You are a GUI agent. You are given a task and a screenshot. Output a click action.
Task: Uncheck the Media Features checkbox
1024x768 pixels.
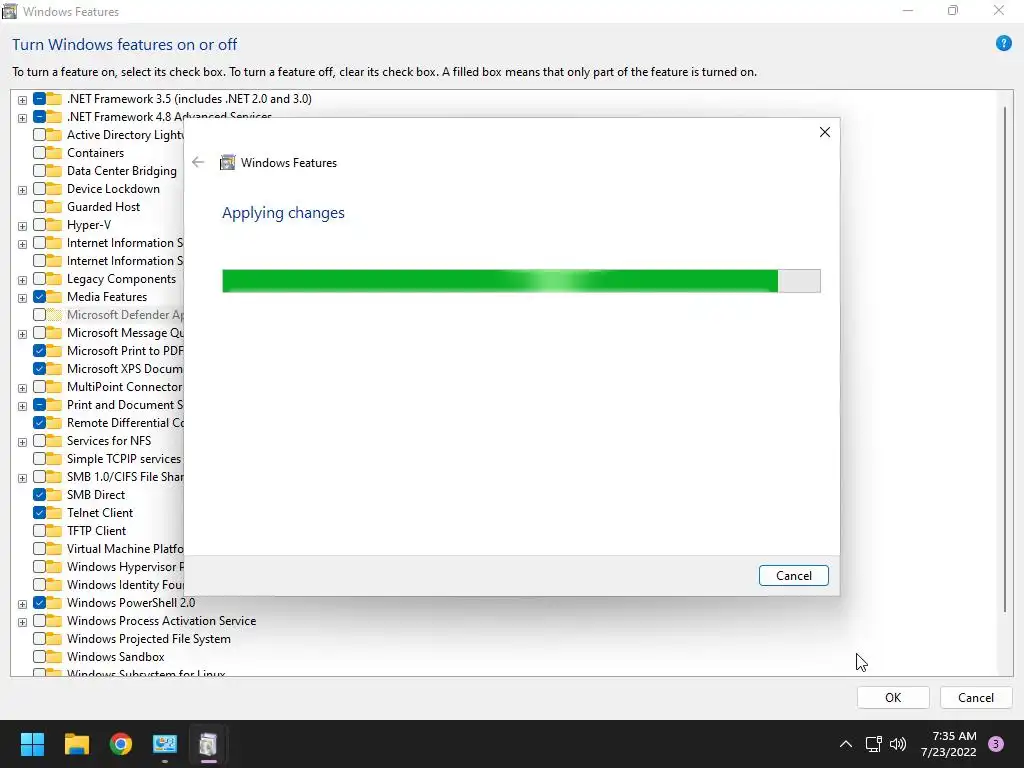pyautogui.click(x=39, y=296)
